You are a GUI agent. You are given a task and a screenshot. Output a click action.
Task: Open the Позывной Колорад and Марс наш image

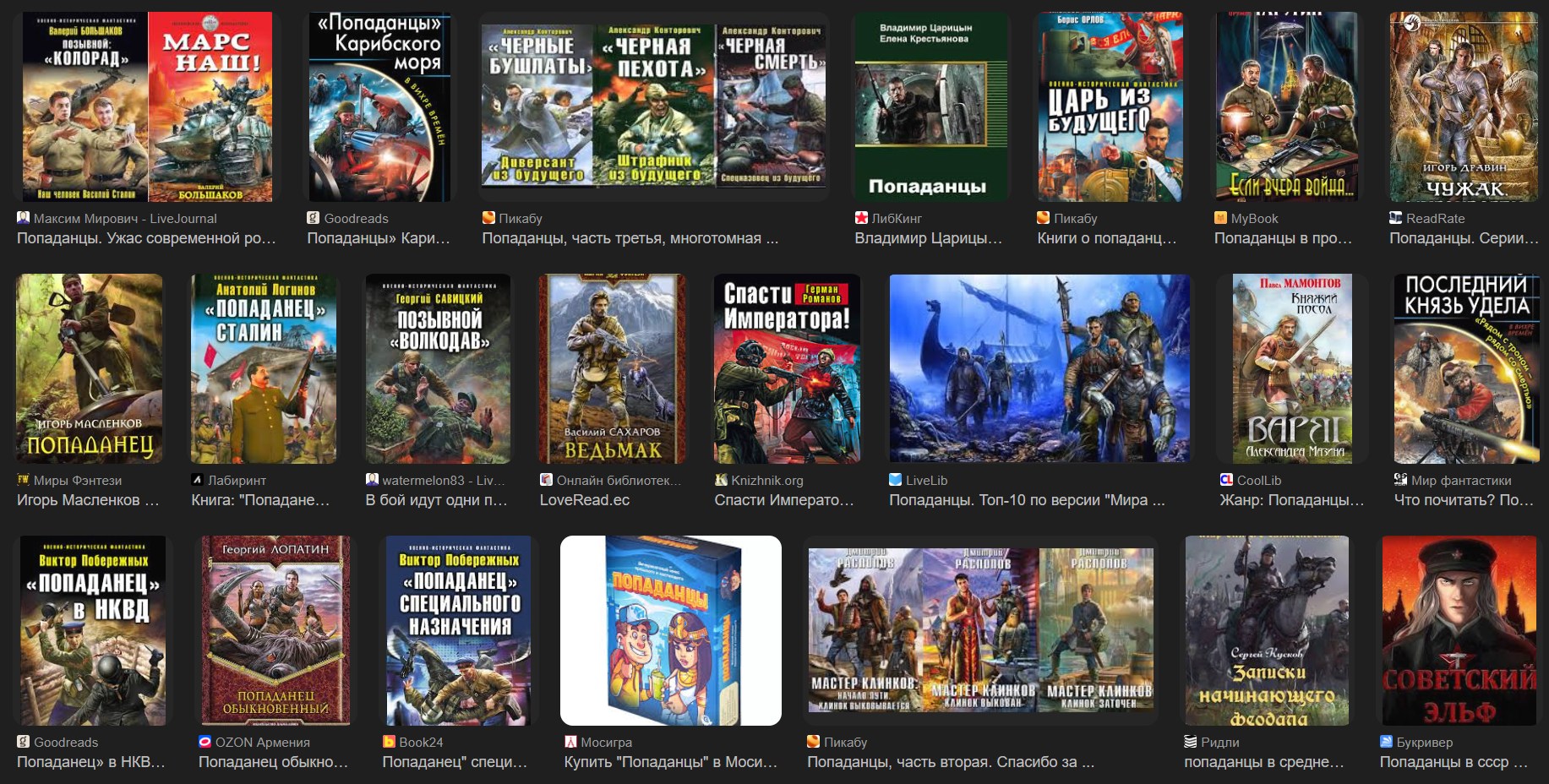[x=147, y=106]
